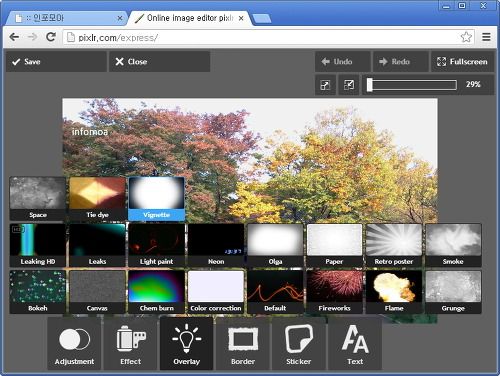Redo the last edit

click(x=400, y=62)
